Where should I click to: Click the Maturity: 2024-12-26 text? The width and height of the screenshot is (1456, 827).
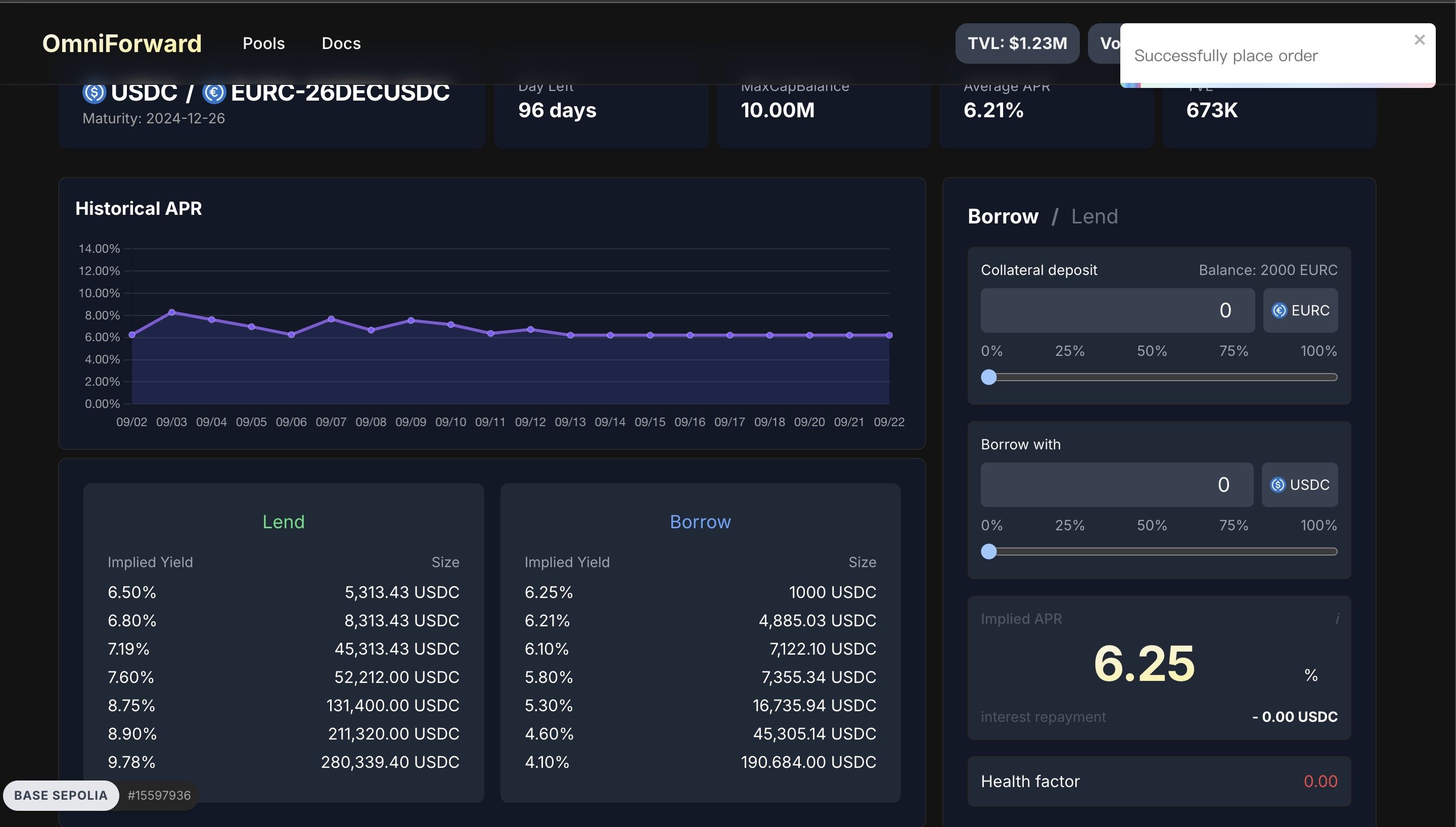[153, 118]
